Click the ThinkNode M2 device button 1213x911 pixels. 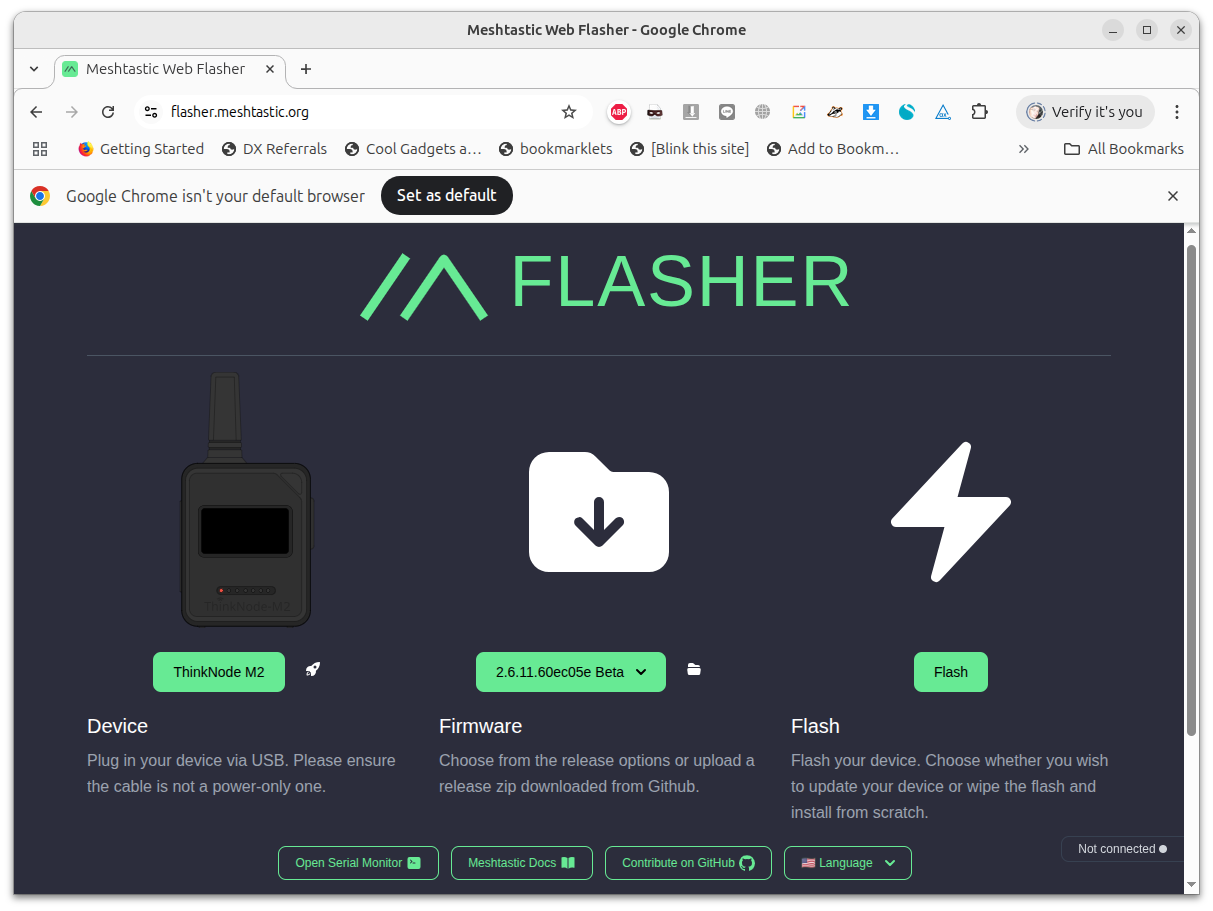pos(219,672)
